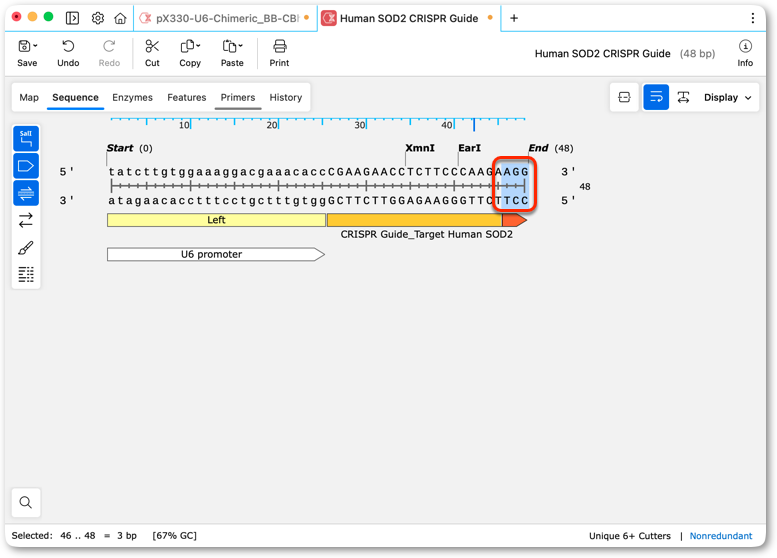Click the Nonredundant enzyme set link
This screenshot has height=558, width=777.
point(721,536)
